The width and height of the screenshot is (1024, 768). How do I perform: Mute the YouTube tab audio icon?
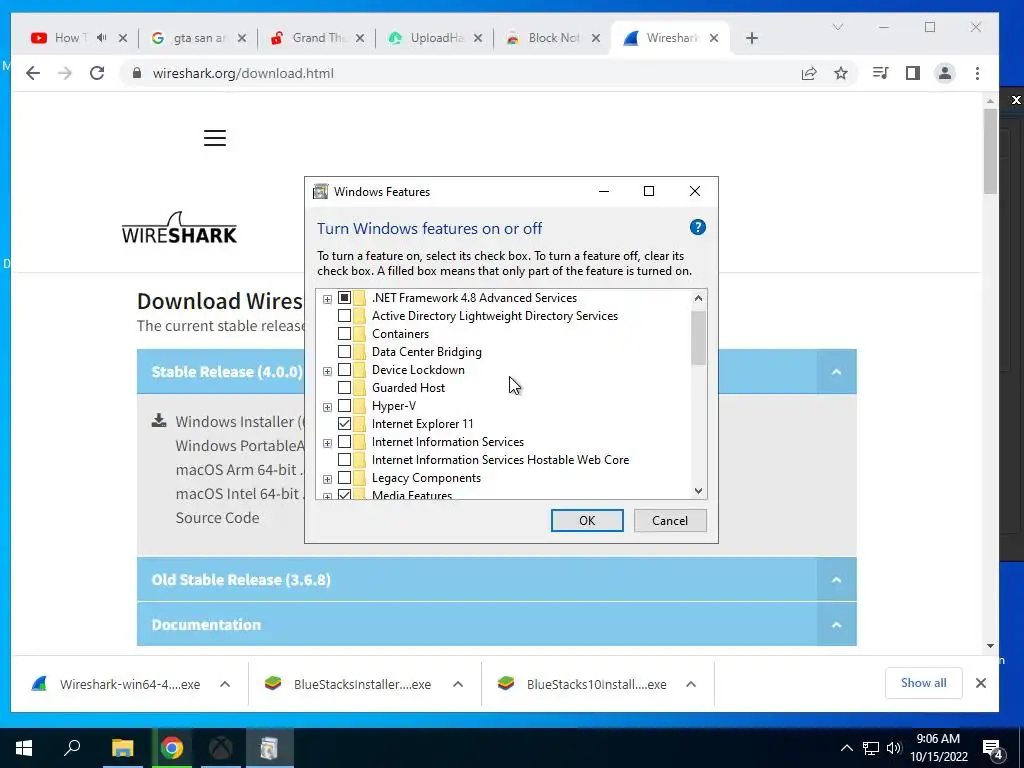(x=101, y=38)
